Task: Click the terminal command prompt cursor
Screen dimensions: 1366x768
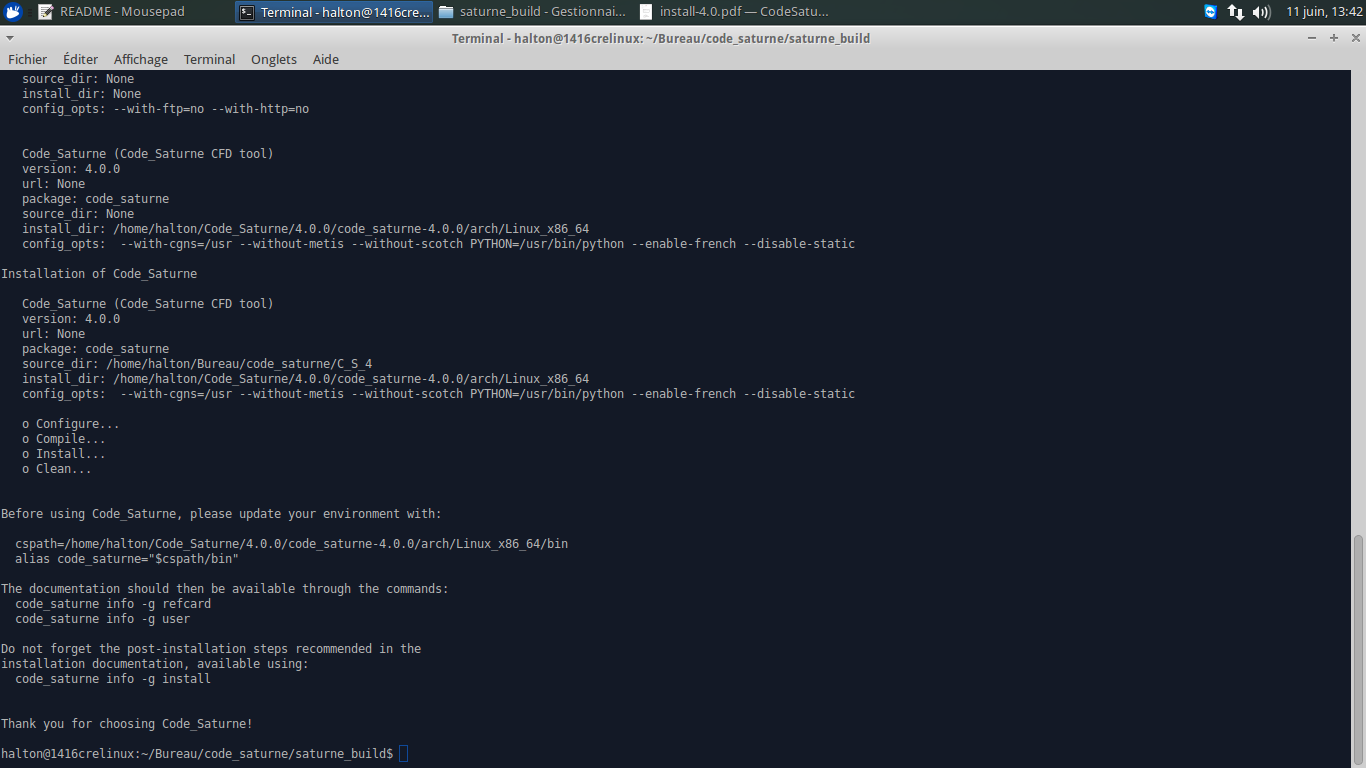Action: (403, 753)
